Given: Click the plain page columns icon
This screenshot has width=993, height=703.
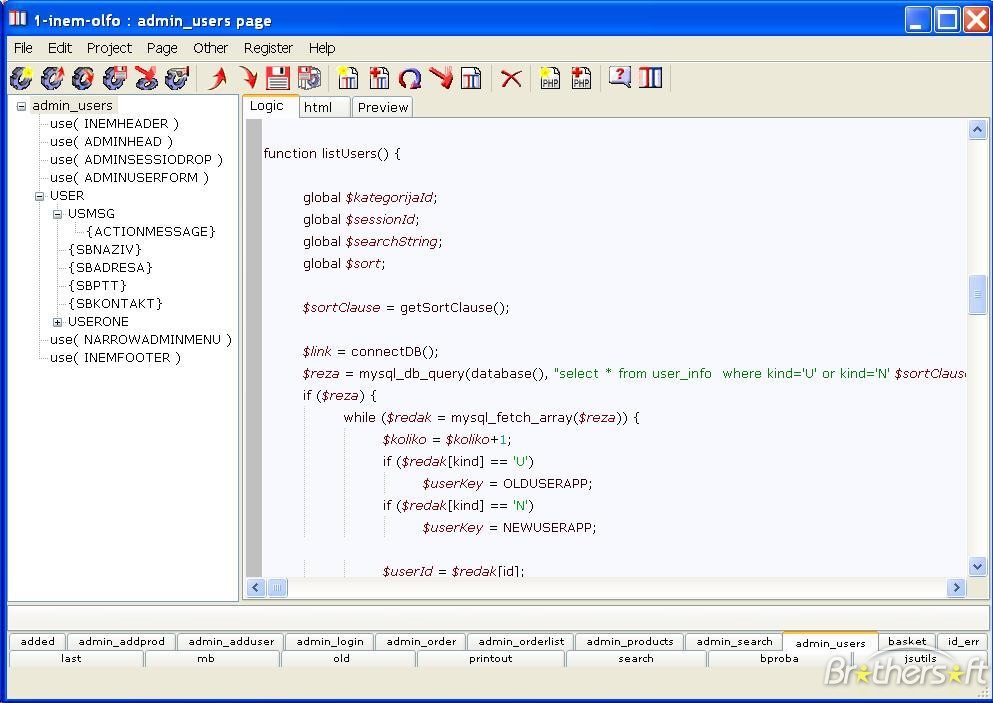Looking at the screenshot, I should pyautogui.click(x=471, y=79).
